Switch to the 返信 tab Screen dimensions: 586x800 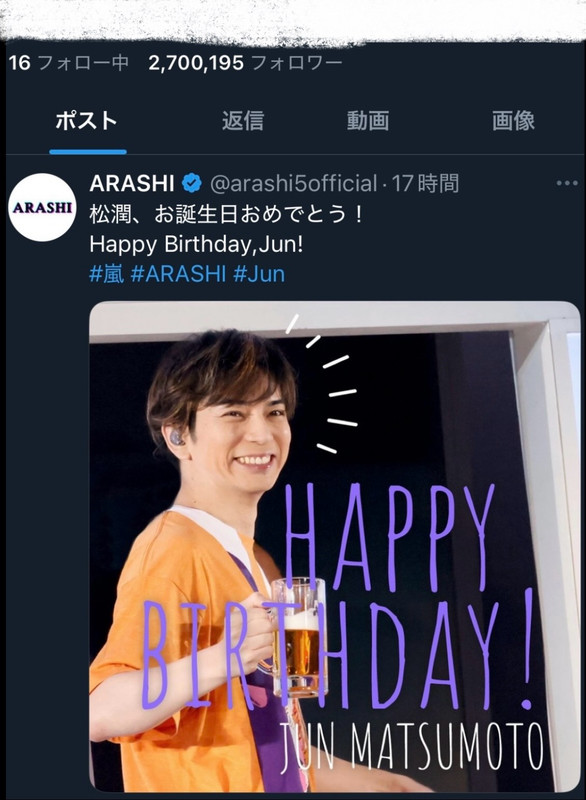[x=243, y=121]
